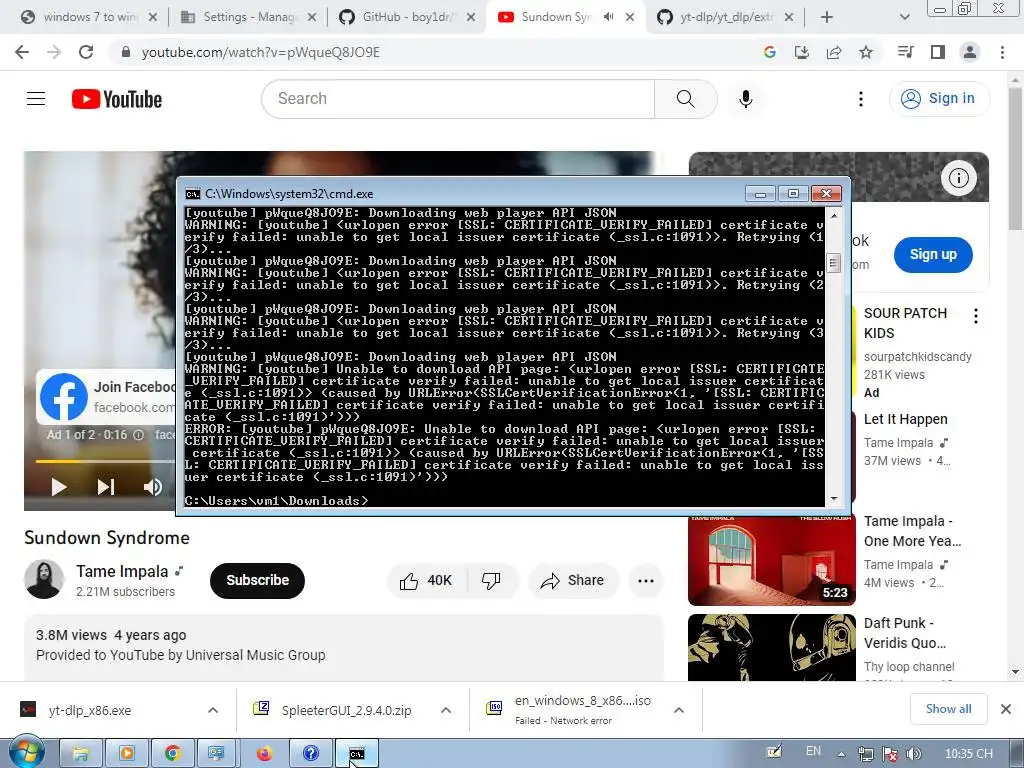The height and width of the screenshot is (768, 1024).
Task: Open Tame Impala channel avatar
Action: [44, 579]
